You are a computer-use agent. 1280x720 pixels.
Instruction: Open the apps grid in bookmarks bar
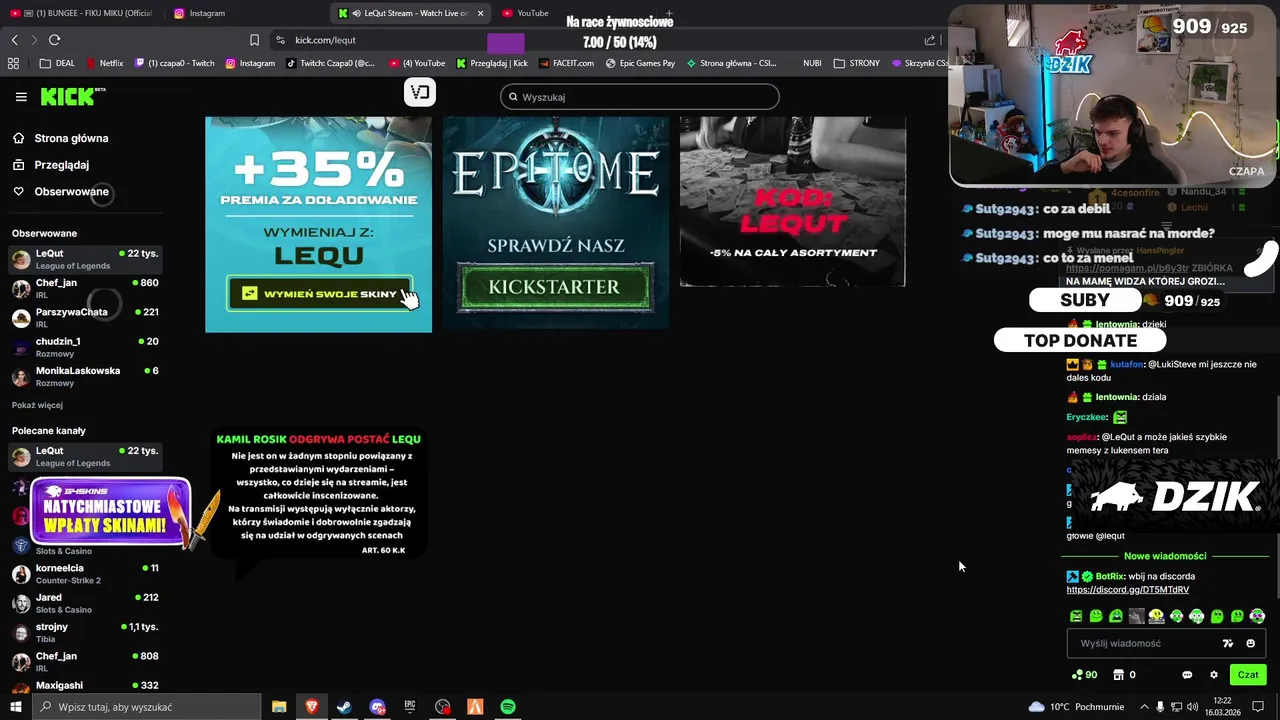point(13,63)
